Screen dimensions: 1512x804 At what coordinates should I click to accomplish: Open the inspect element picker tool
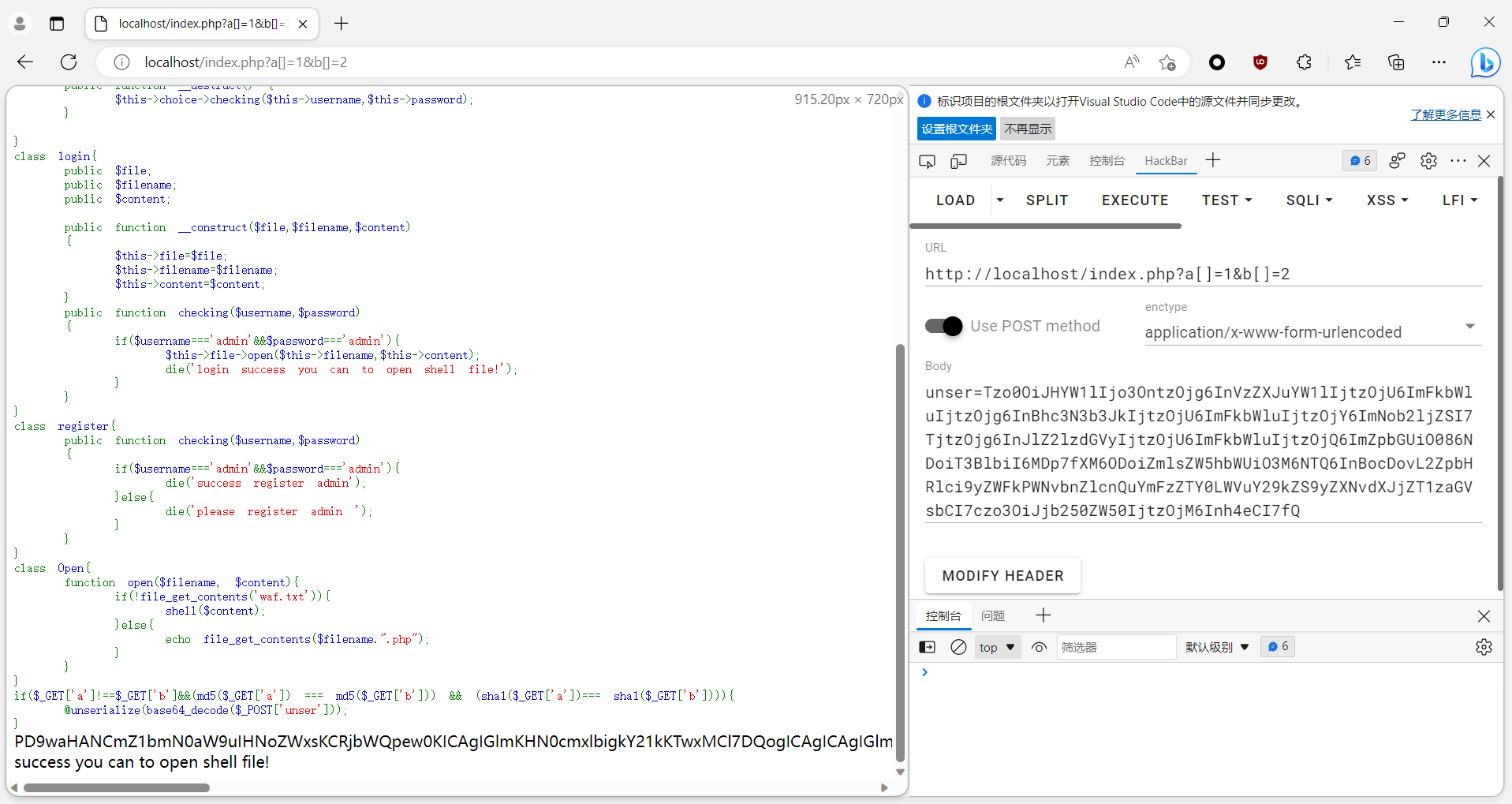click(x=927, y=161)
